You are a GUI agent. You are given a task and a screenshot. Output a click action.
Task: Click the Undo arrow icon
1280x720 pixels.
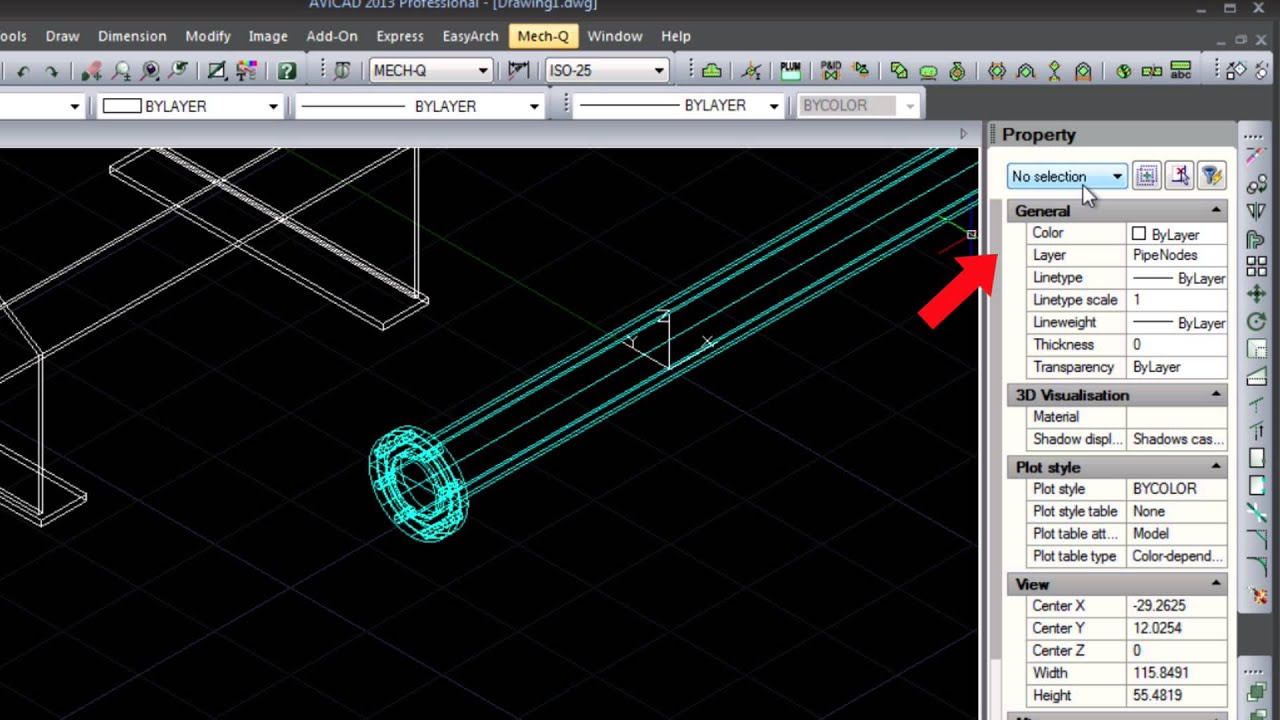tap(22, 71)
